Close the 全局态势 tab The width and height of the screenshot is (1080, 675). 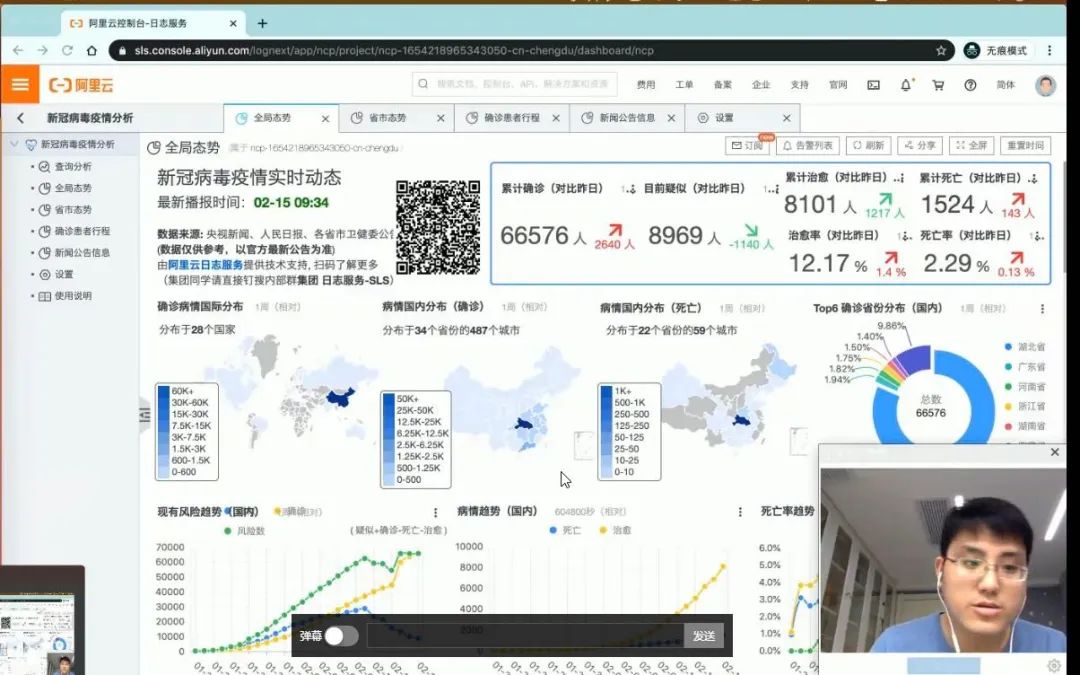coord(325,118)
